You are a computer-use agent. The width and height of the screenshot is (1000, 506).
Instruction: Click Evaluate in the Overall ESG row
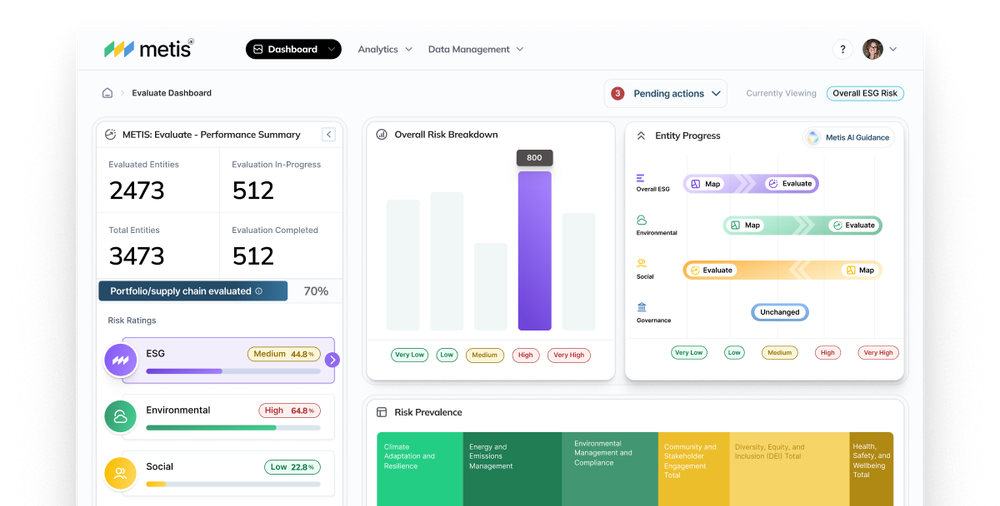pos(790,184)
